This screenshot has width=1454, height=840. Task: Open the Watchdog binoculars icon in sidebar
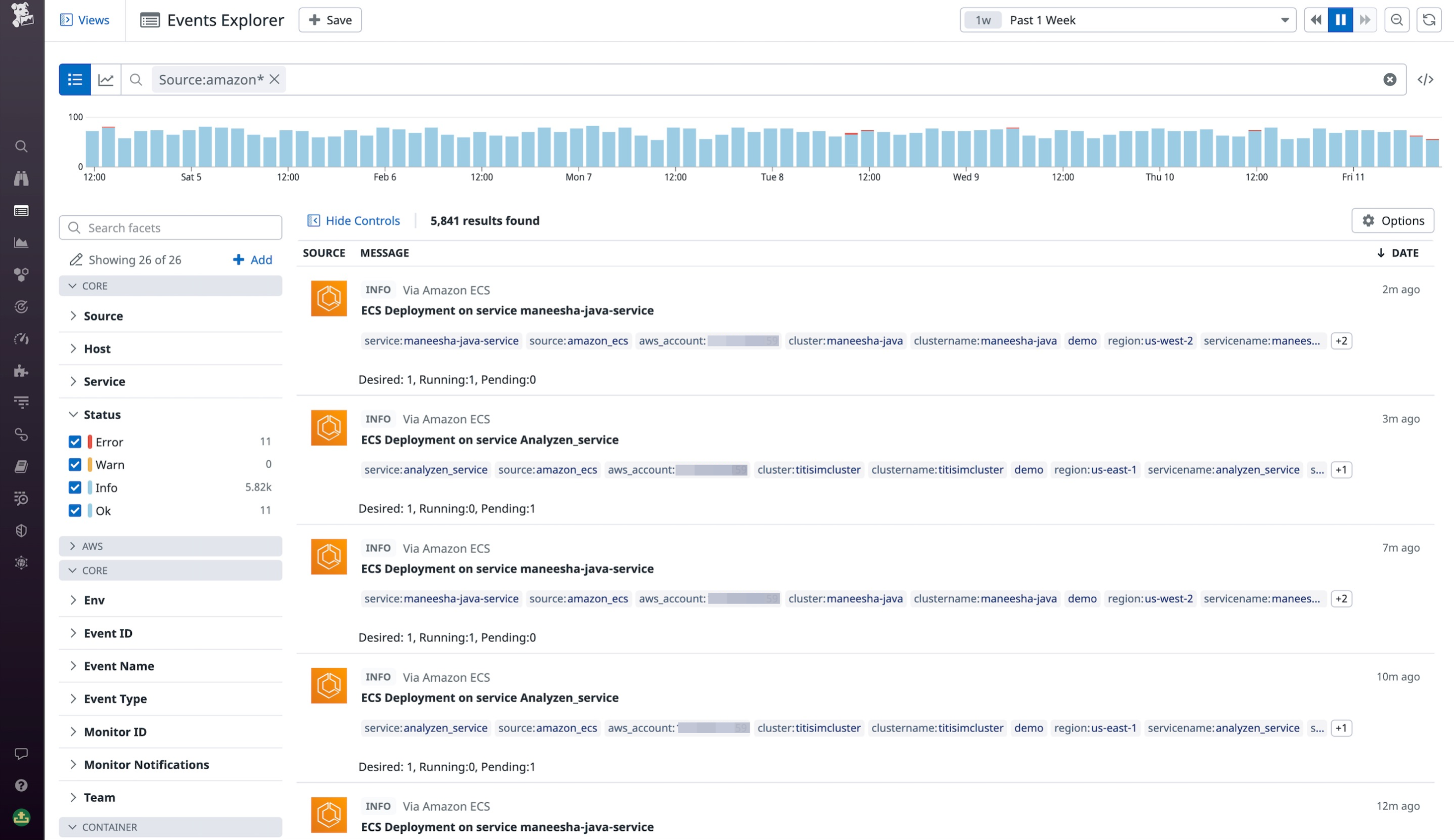21,178
